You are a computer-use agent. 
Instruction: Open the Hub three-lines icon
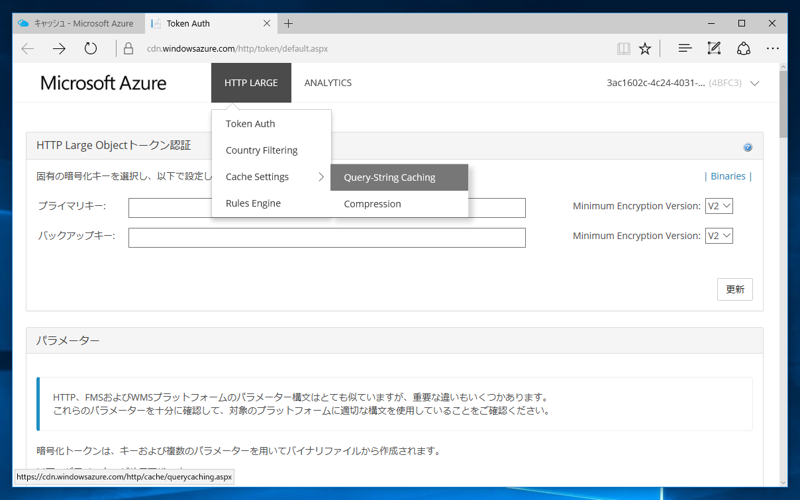point(685,48)
